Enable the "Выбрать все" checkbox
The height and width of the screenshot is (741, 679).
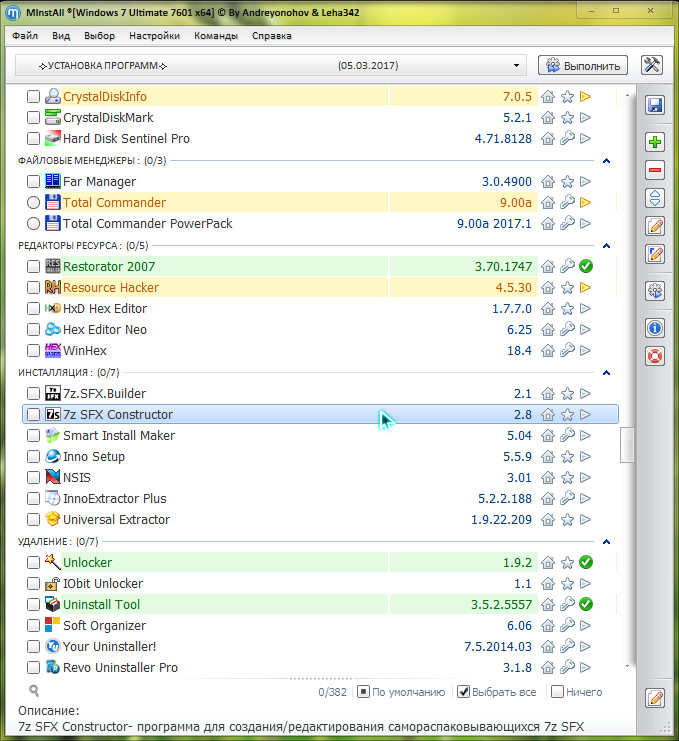pyautogui.click(x=464, y=692)
